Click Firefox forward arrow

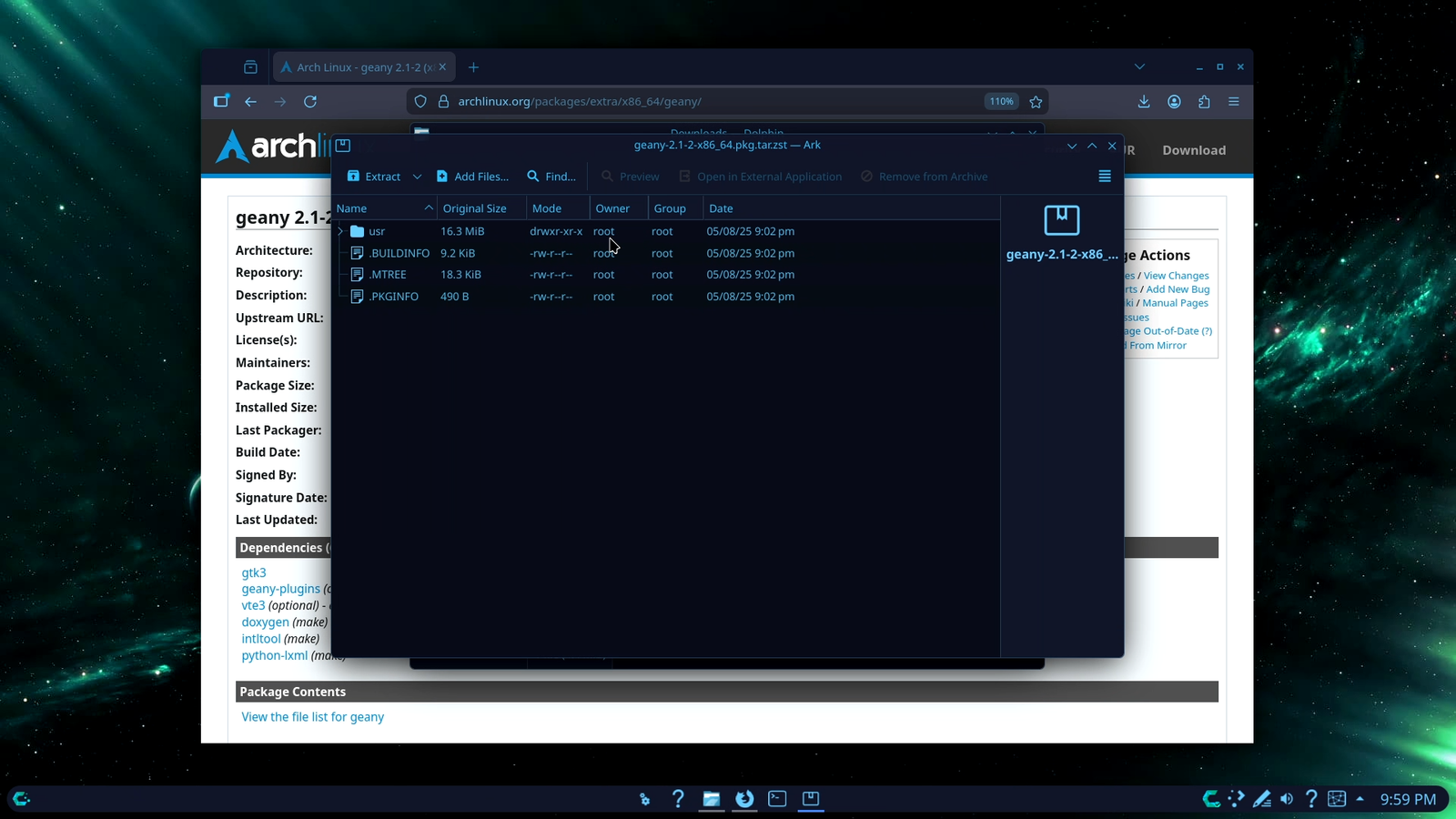(280, 102)
